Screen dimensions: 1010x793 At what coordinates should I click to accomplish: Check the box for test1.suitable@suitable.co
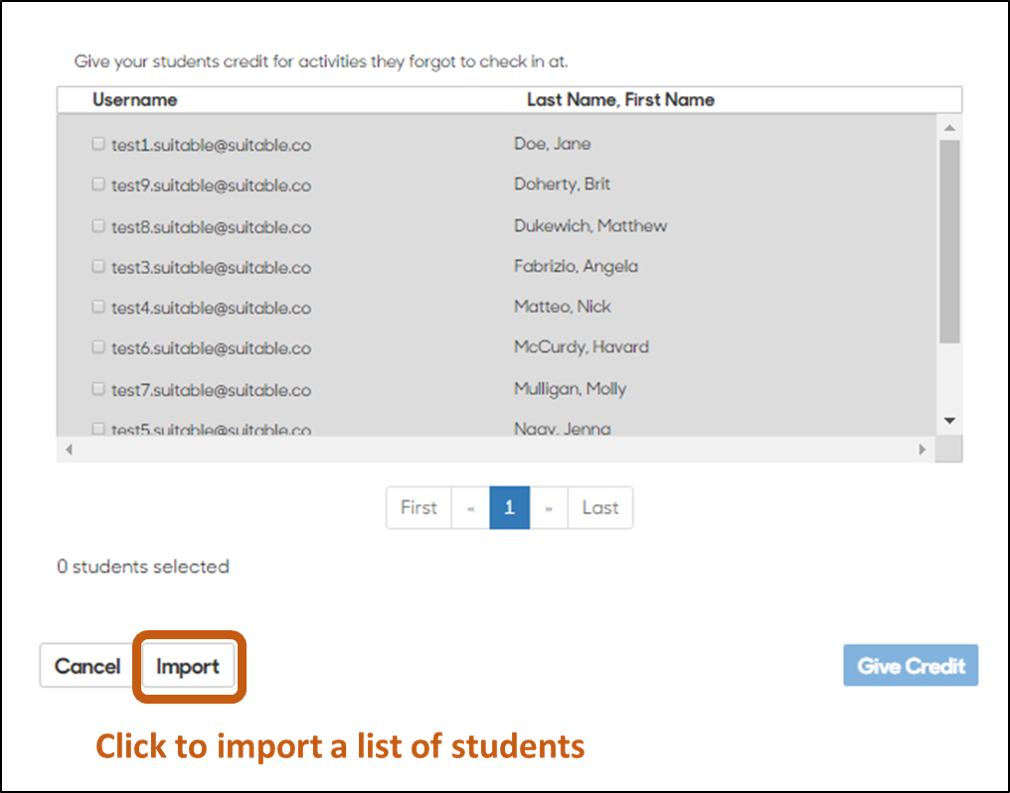[98, 144]
